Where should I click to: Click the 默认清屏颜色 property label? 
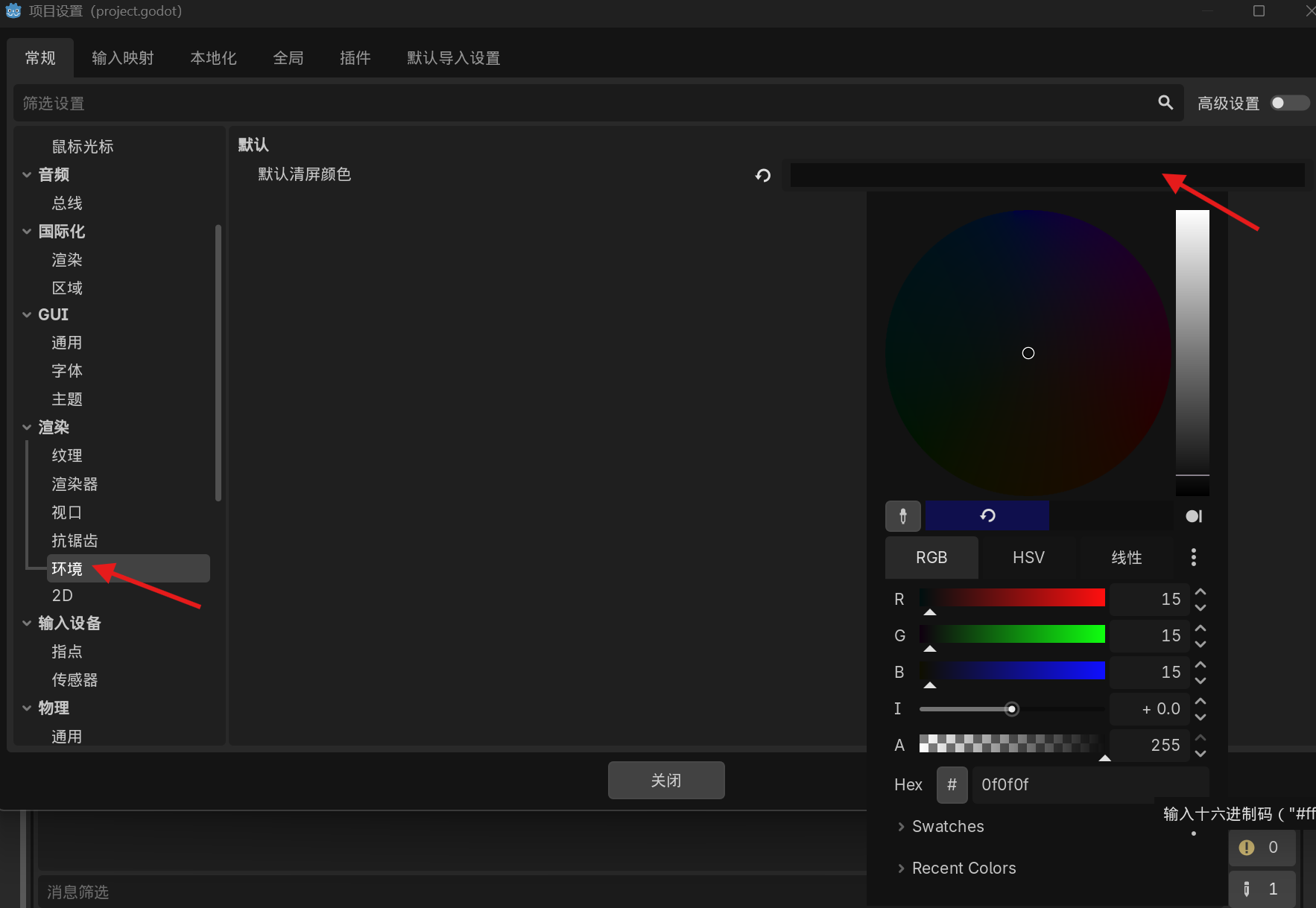[x=304, y=174]
